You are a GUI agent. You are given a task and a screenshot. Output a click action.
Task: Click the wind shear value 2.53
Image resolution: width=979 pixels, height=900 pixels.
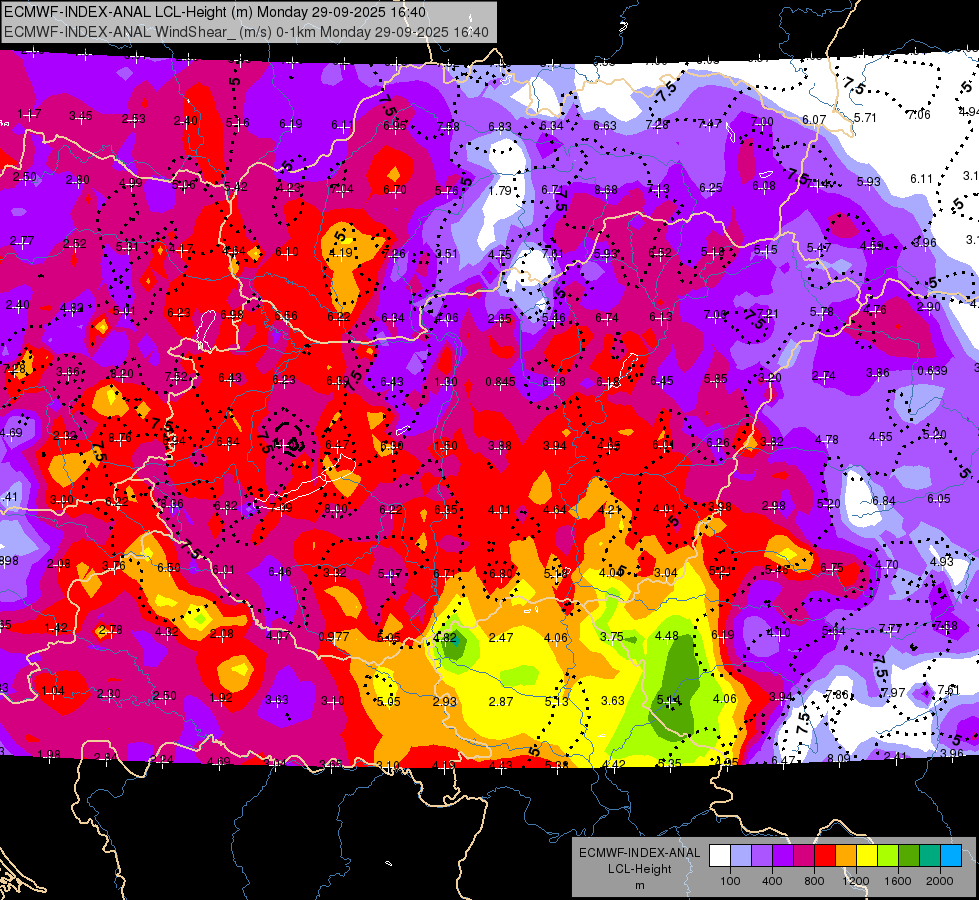click(x=133, y=119)
